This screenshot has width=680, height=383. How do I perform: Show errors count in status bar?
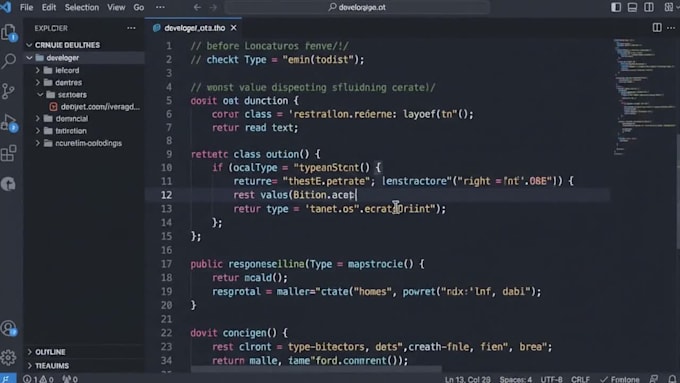coord(32,379)
